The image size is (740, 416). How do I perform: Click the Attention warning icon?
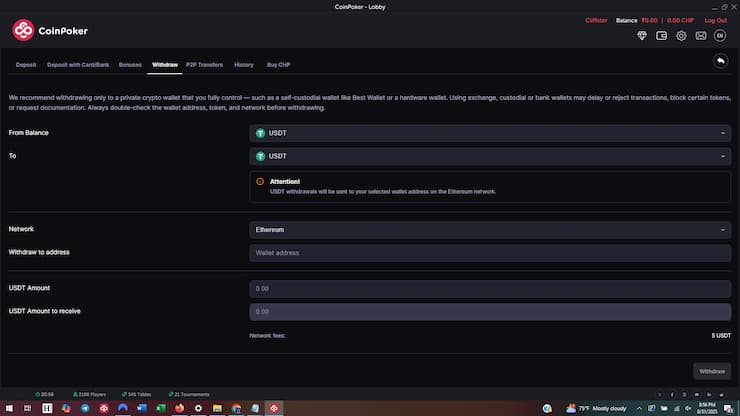click(x=260, y=181)
